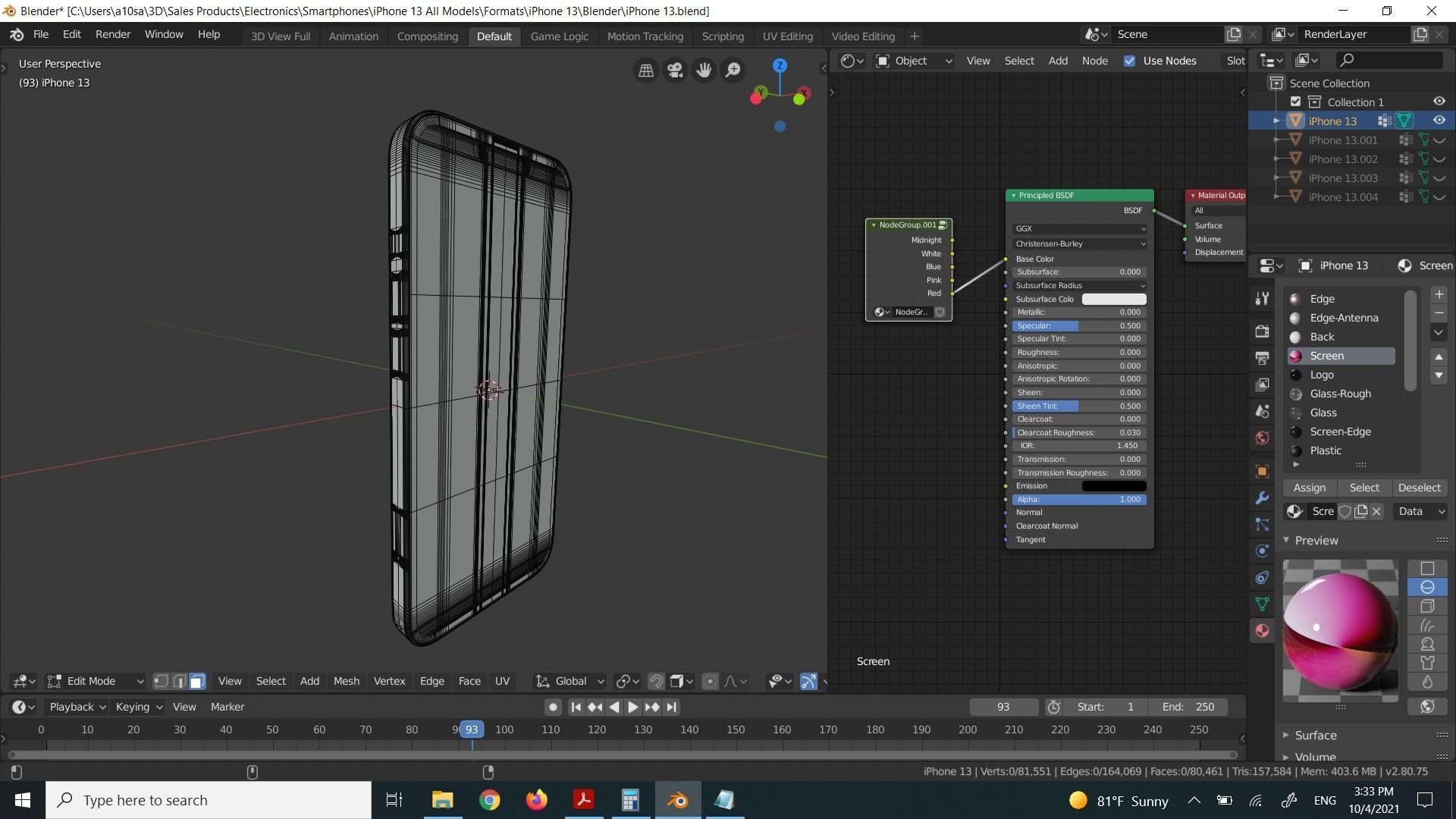This screenshot has height=819, width=1456.
Task: Open Blender from Windows taskbar
Action: [677, 800]
